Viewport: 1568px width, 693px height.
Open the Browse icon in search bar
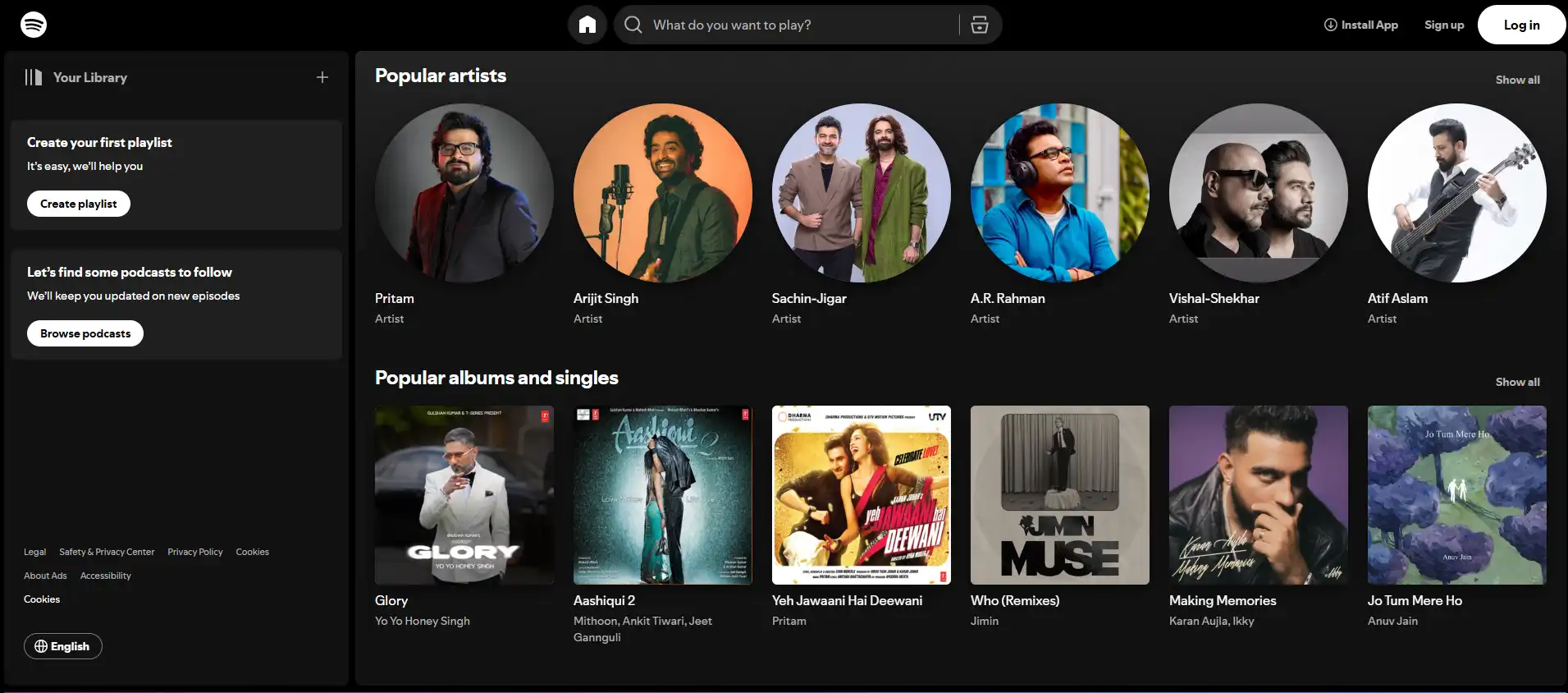[980, 25]
